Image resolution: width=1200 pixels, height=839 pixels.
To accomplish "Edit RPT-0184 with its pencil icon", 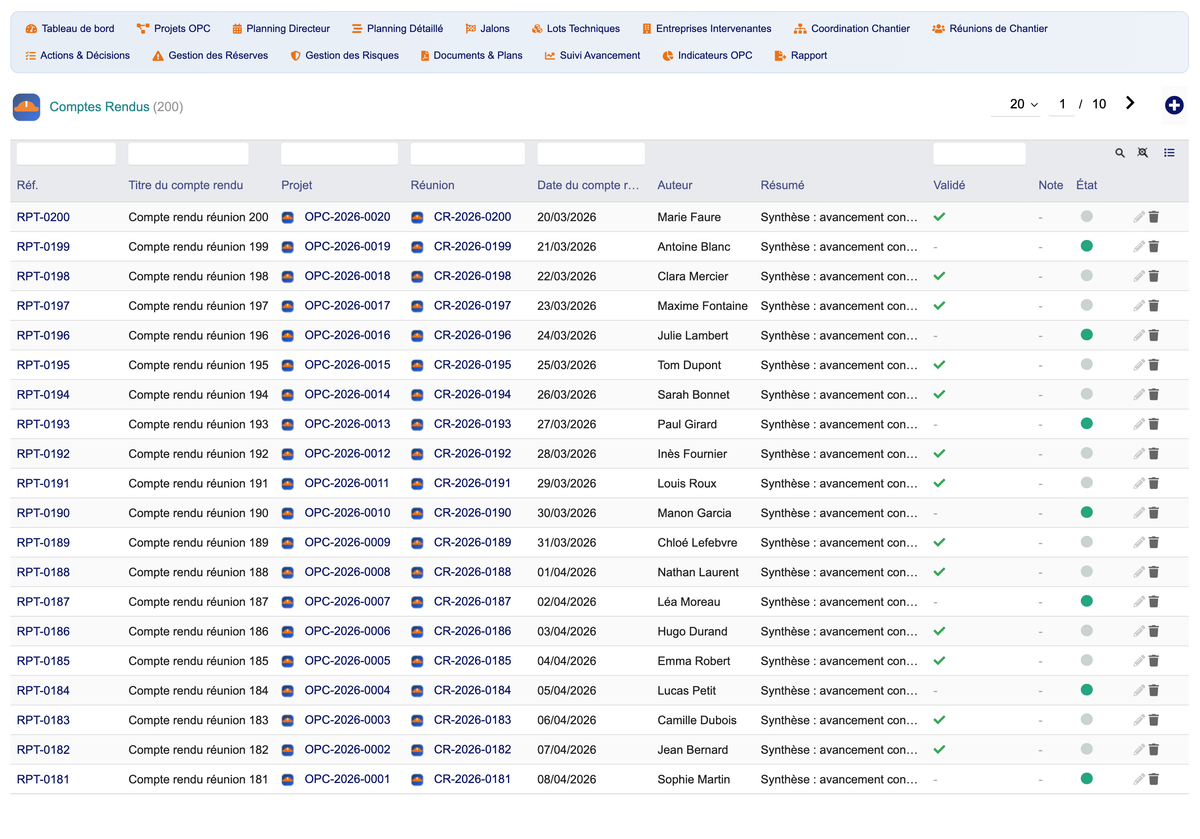I will pos(1139,691).
